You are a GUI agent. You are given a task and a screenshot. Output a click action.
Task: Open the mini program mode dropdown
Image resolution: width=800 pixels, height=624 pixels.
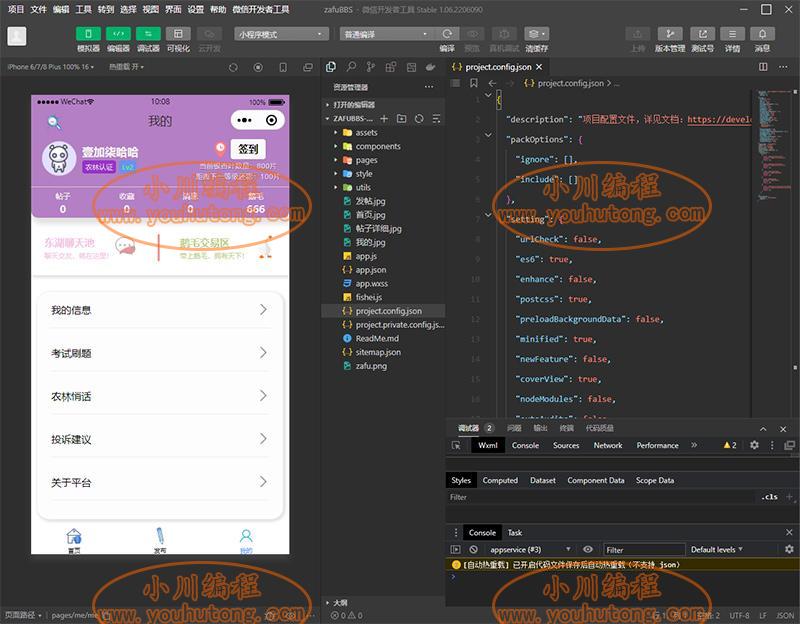click(x=281, y=34)
